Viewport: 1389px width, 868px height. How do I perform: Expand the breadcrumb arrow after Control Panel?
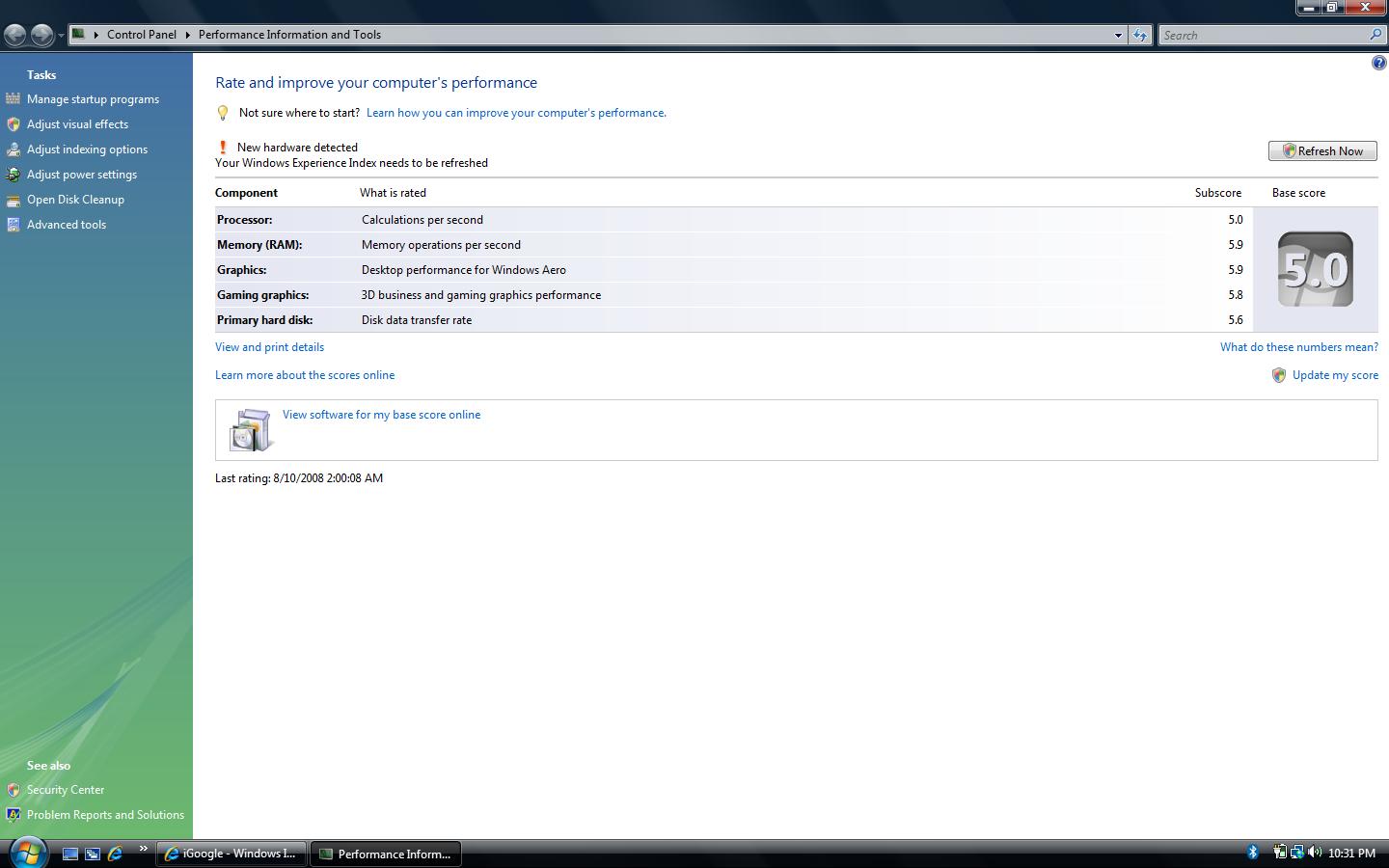tap(188, 35)
